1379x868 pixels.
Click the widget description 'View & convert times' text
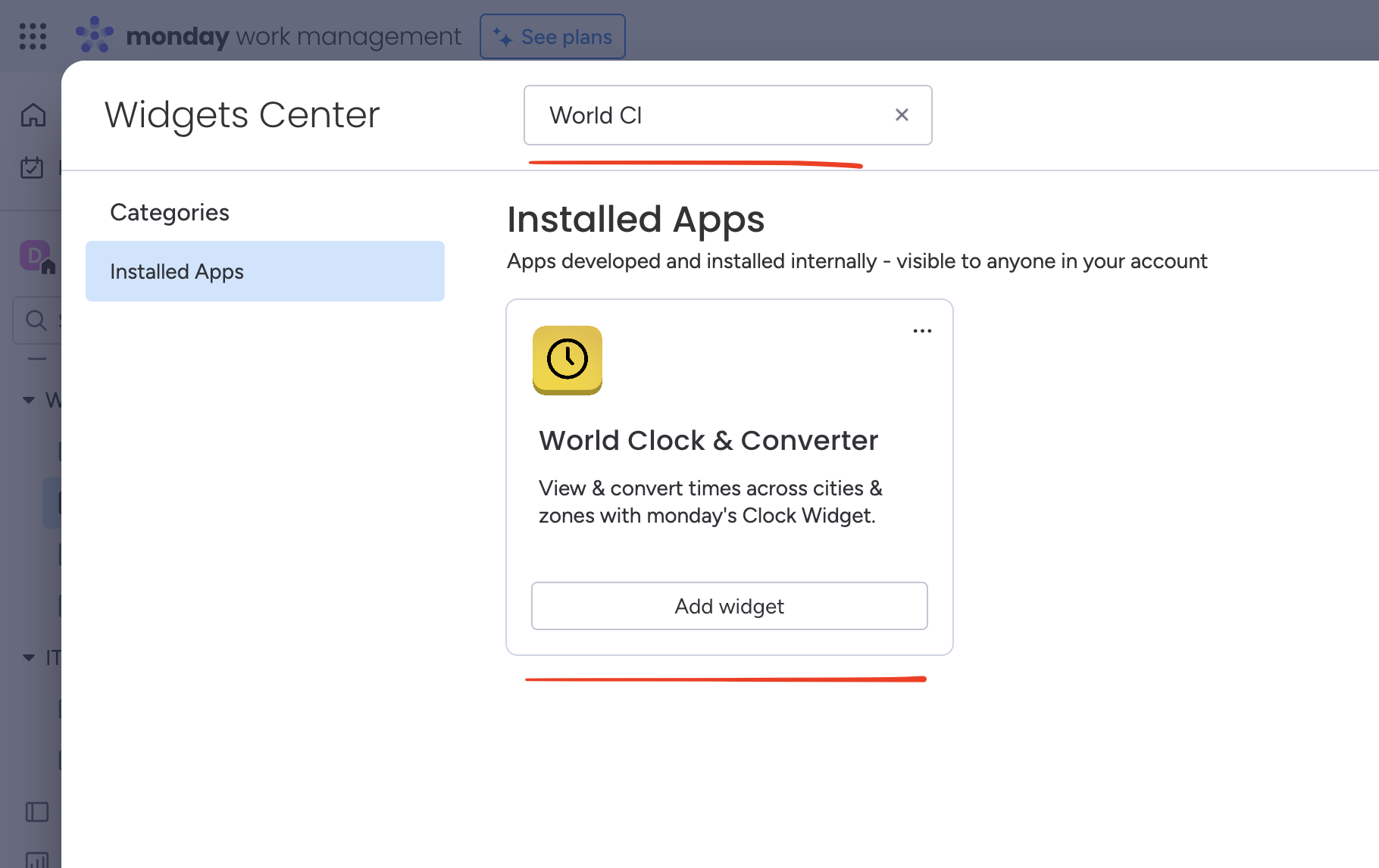coord(711,501)
